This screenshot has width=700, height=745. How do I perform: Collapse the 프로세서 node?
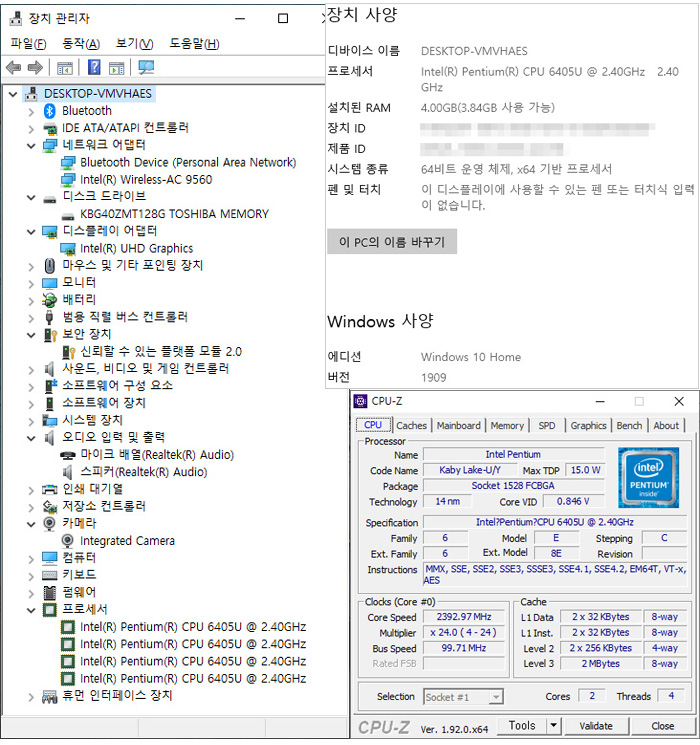31,611
